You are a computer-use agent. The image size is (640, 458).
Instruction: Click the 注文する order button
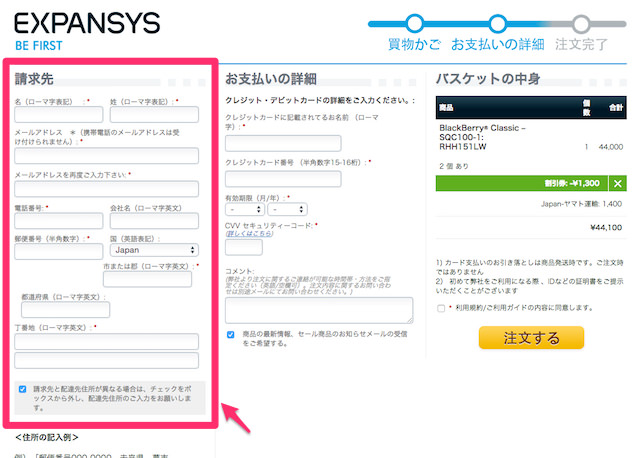(x=531, y=338)
